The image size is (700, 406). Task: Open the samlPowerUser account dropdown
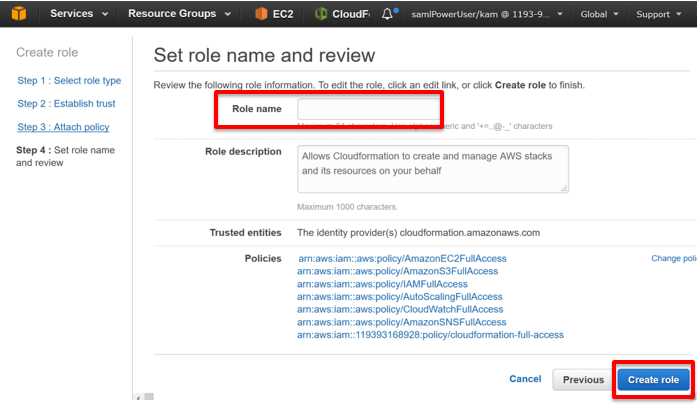(x=487, y=14)
